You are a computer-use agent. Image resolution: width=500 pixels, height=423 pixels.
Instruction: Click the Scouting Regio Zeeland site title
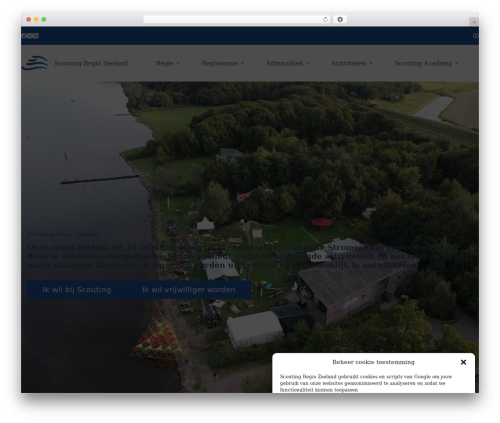[91, 63]
